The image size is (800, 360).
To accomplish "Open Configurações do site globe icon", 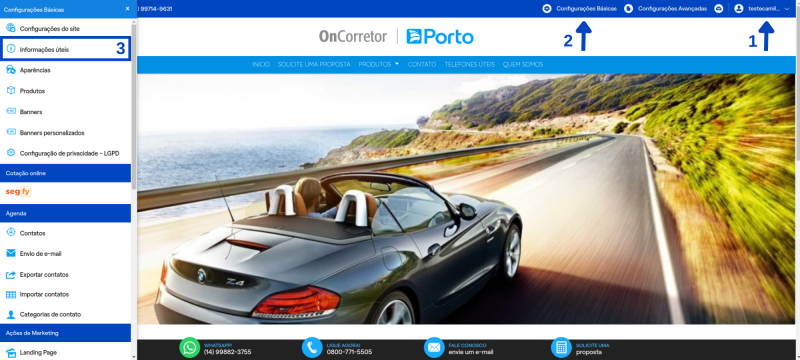I will 11,29.
